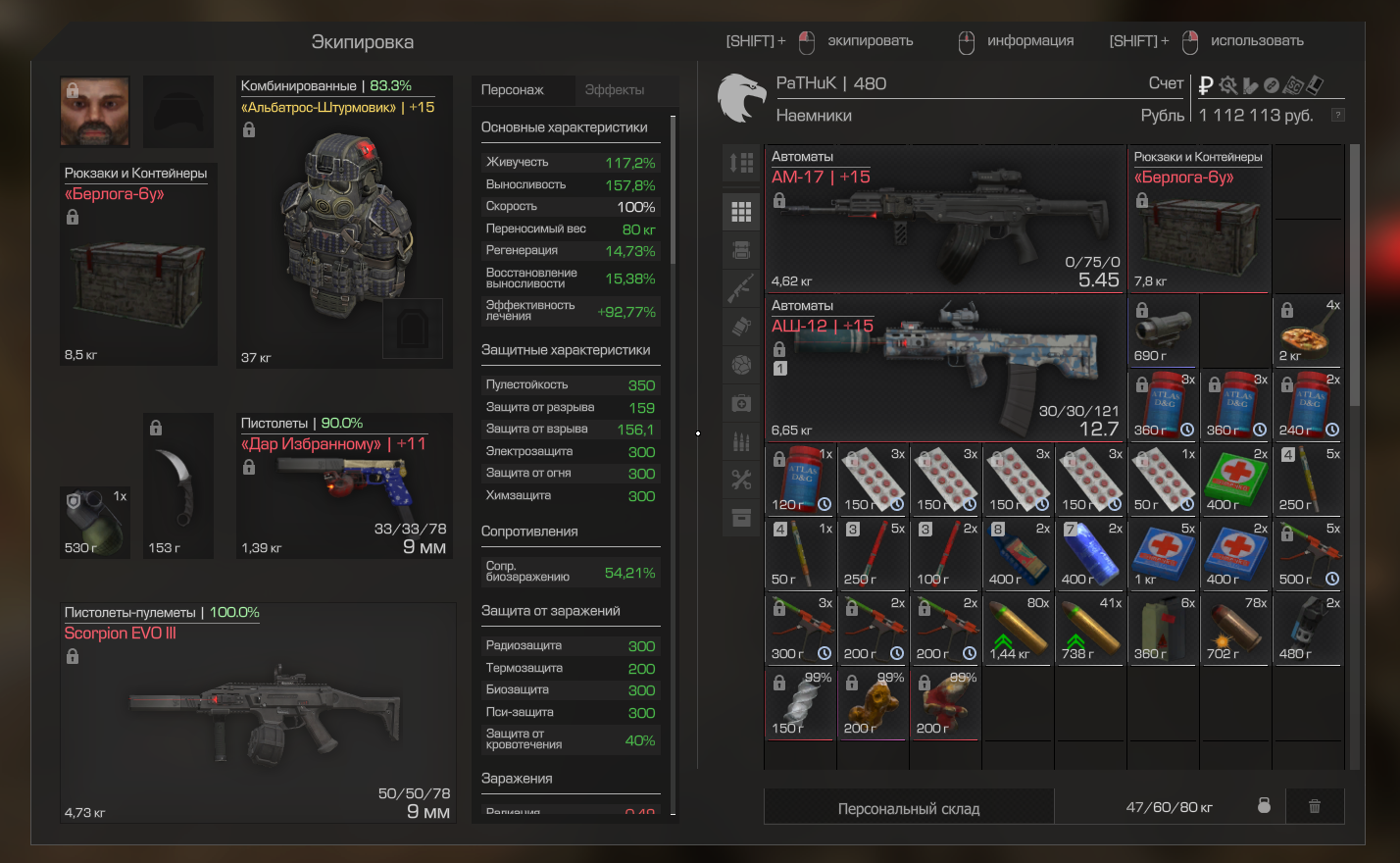Click the Пулестойкость 350 stat row
Screen dimensions: 1400x863
tap(571, 384)
